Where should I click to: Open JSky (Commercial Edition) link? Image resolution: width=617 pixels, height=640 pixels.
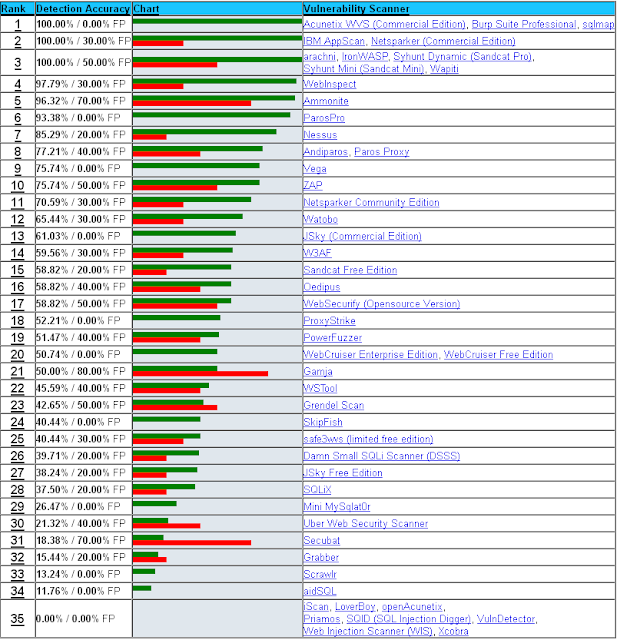[362, 236]
